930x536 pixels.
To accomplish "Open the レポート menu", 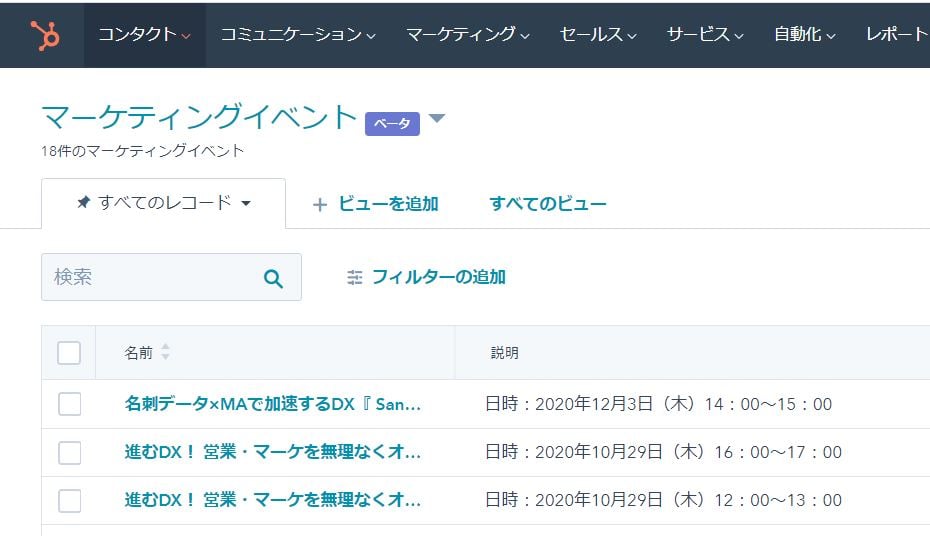I will [897, 34].
